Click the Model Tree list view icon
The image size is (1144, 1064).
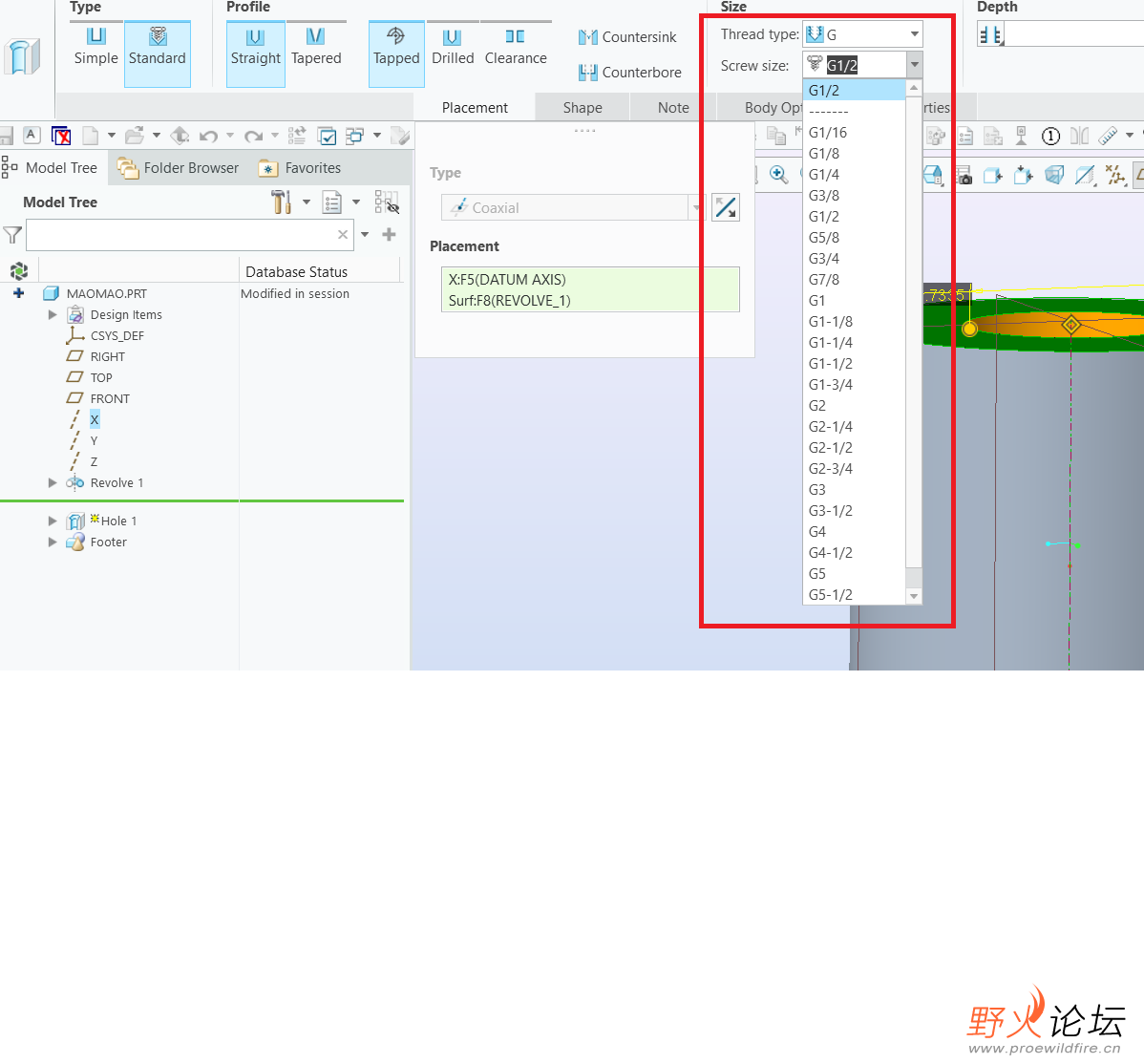click(x=332, y=202)
